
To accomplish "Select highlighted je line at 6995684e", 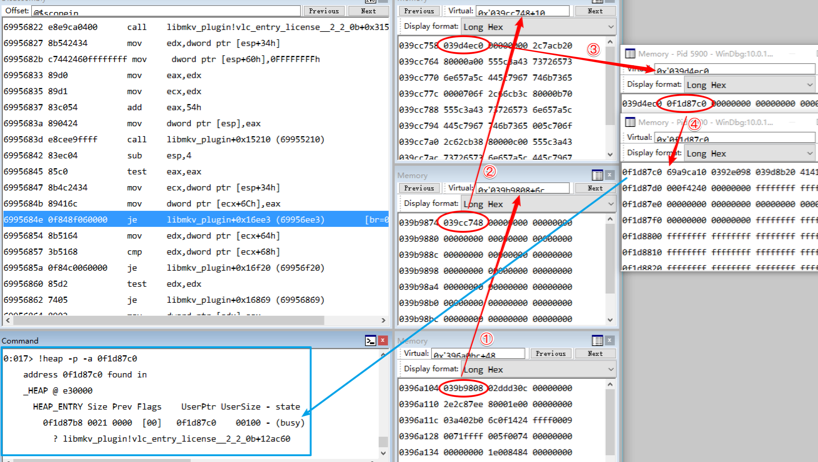I will pyautogui.click(x=196, y=220).
